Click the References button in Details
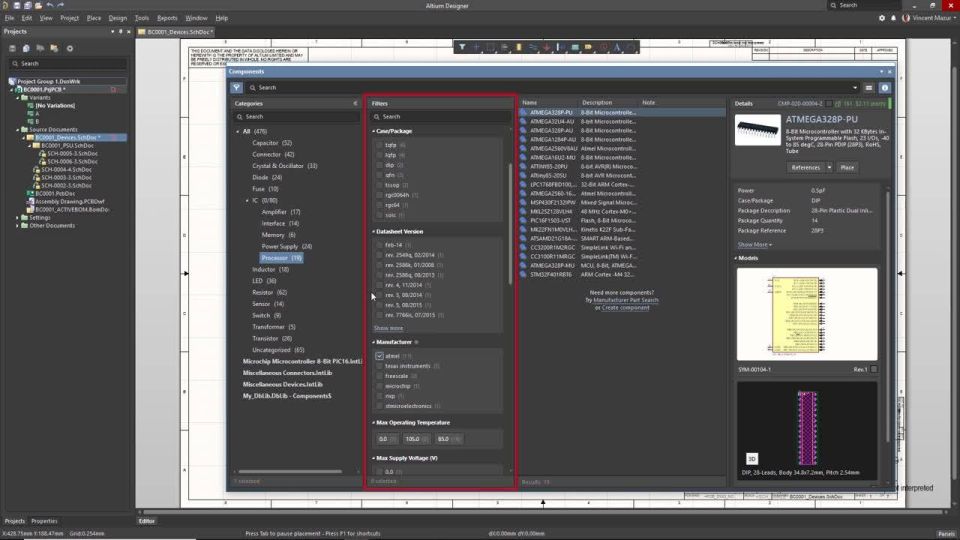 point(806,168)
